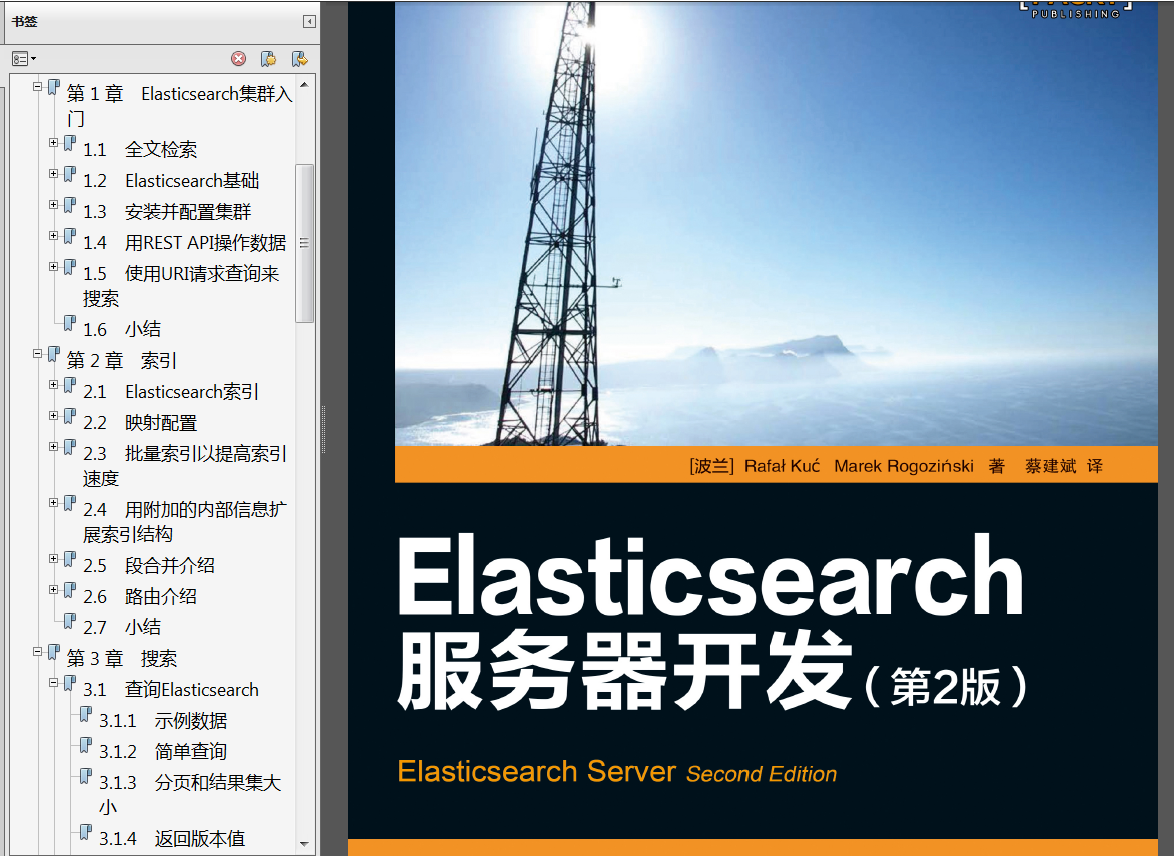Expand the 2.1 Elasticsearch索引 node

pyautogui.click(x=54, y=385)
